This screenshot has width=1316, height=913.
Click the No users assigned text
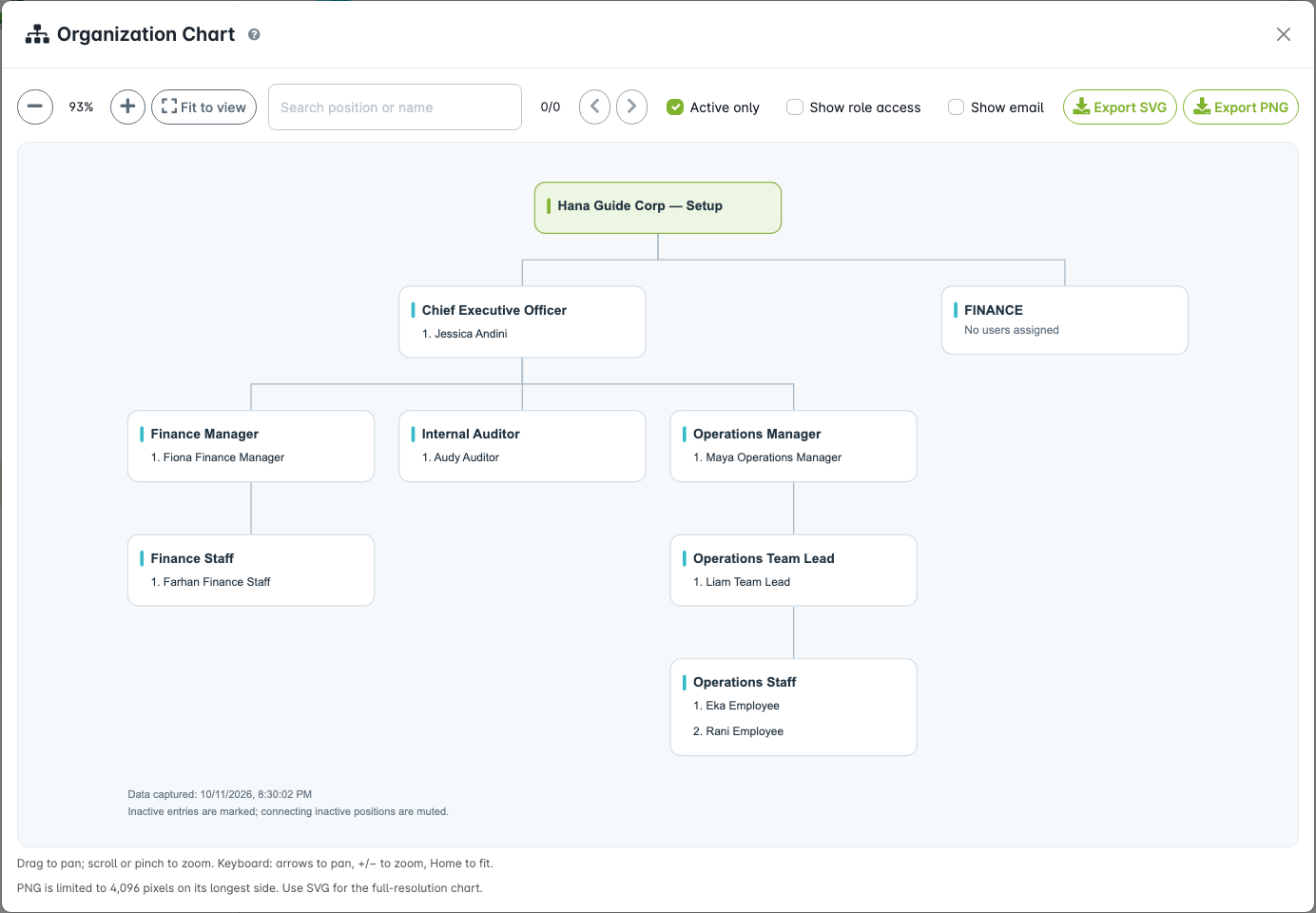[1012, 330]
